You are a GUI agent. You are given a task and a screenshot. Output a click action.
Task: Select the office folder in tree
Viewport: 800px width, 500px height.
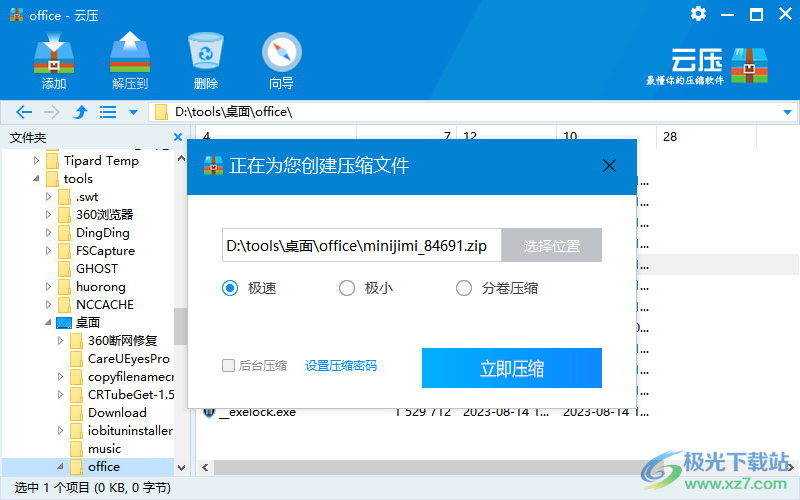104,466
